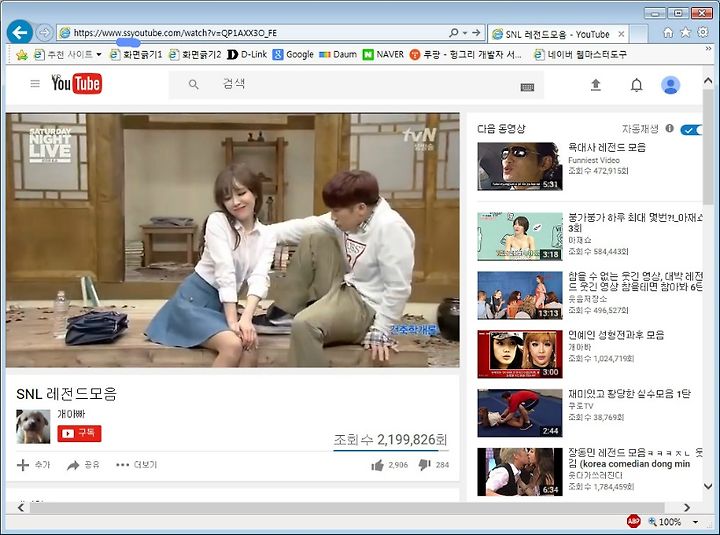The width and height of the screenshot is (720, 535).
Task: Open the on-screen keyboard icon in search box
Action: 527,87
